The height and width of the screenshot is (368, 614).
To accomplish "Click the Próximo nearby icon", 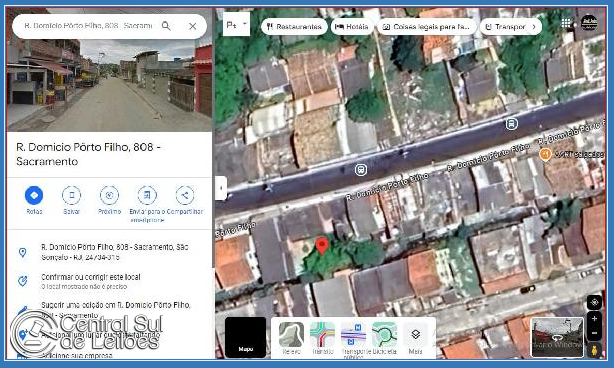I will [109, 195].
